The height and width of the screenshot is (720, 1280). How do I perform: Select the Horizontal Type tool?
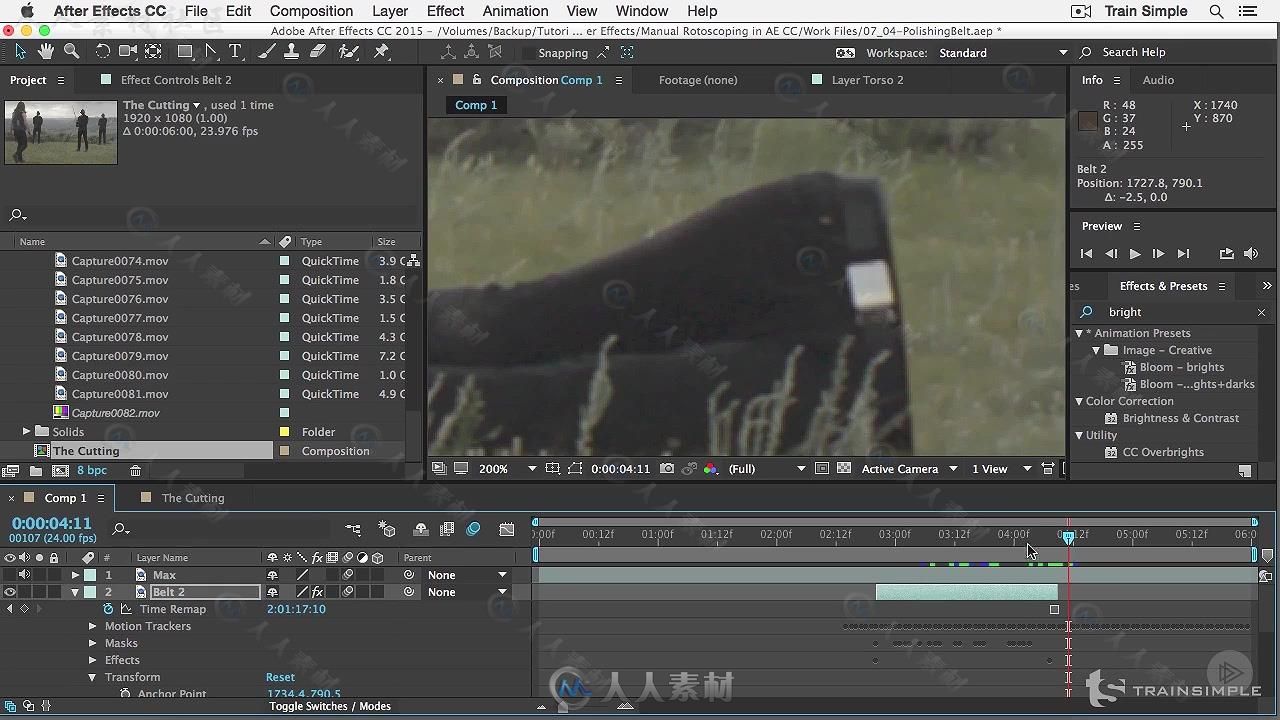click(x=235, y=52)
